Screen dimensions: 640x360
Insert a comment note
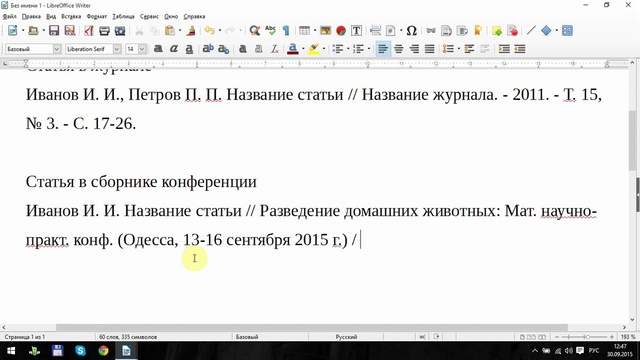tap(497, 31)
